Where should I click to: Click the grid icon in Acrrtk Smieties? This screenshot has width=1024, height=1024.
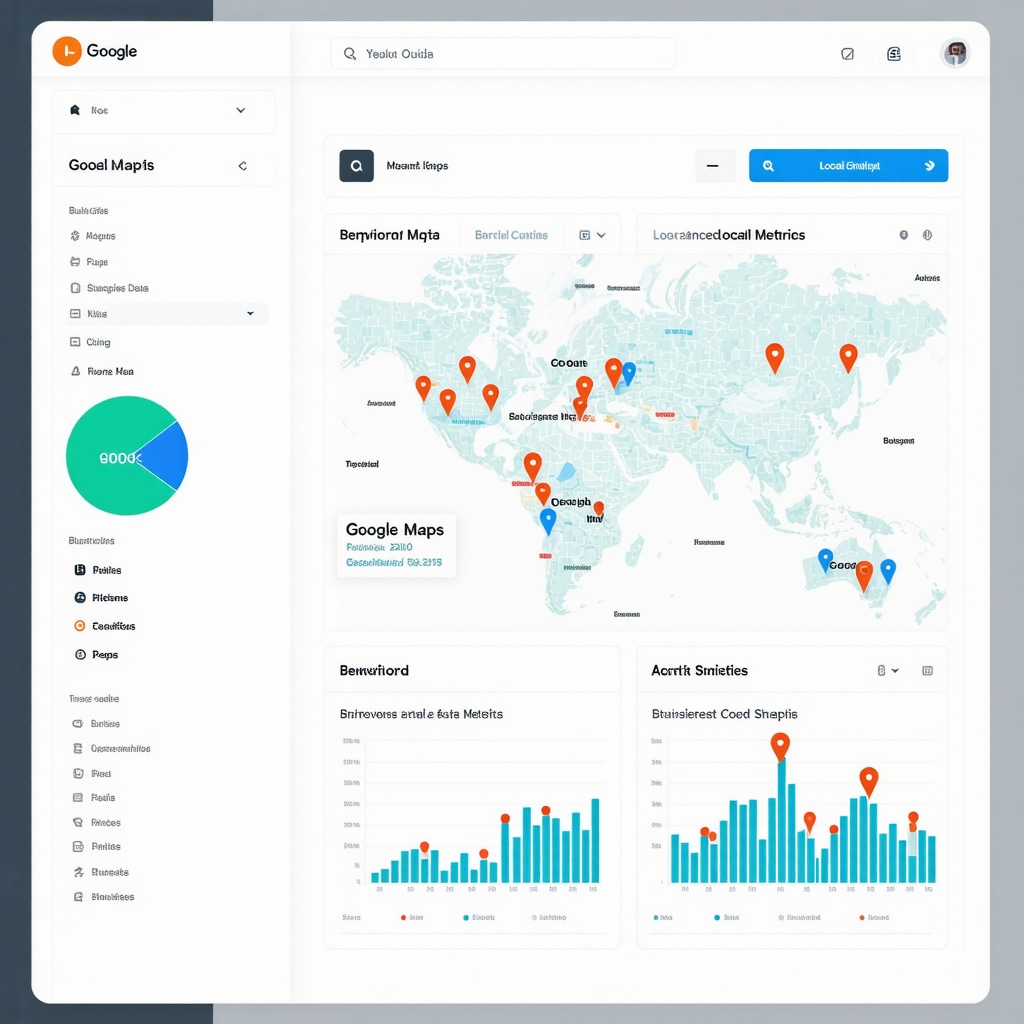point(927,671)
